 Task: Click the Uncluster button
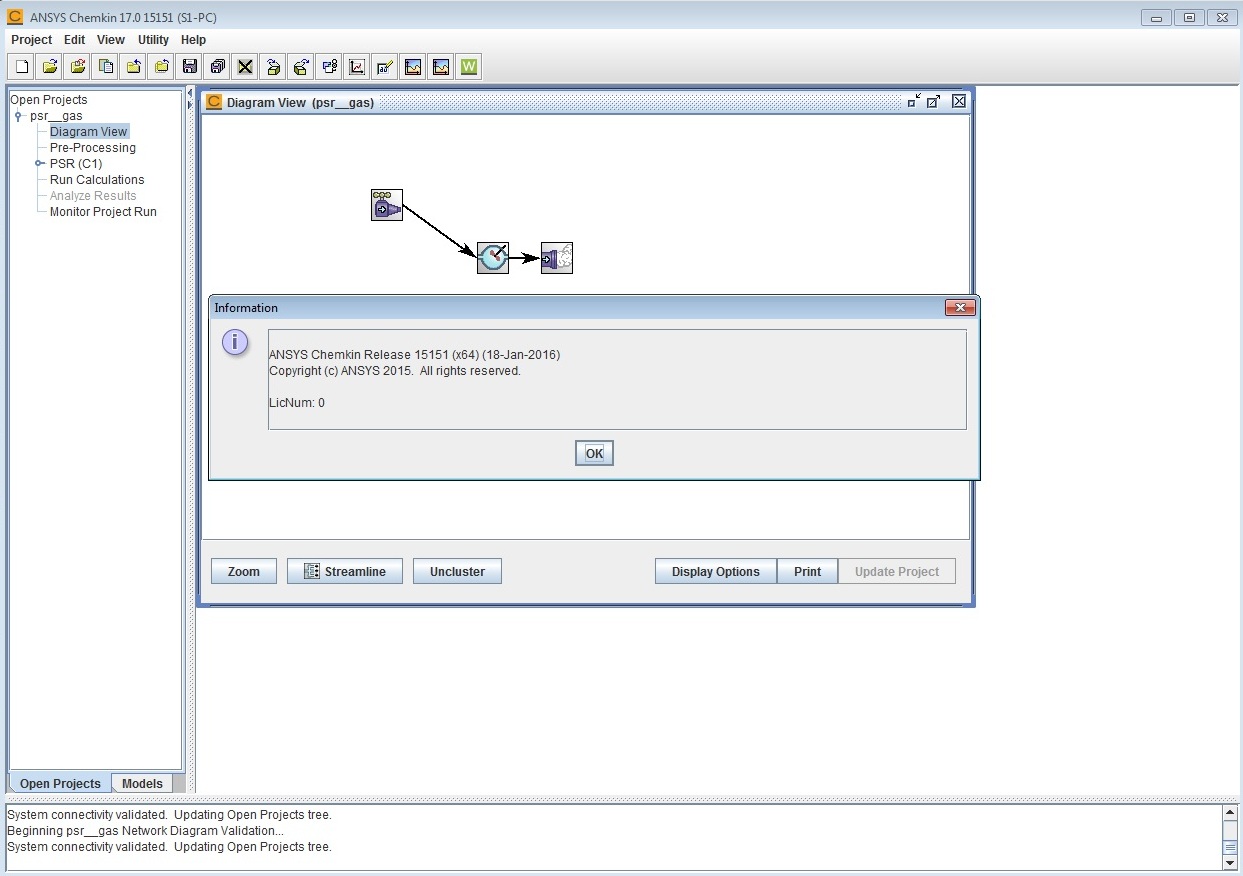[457, 572]
